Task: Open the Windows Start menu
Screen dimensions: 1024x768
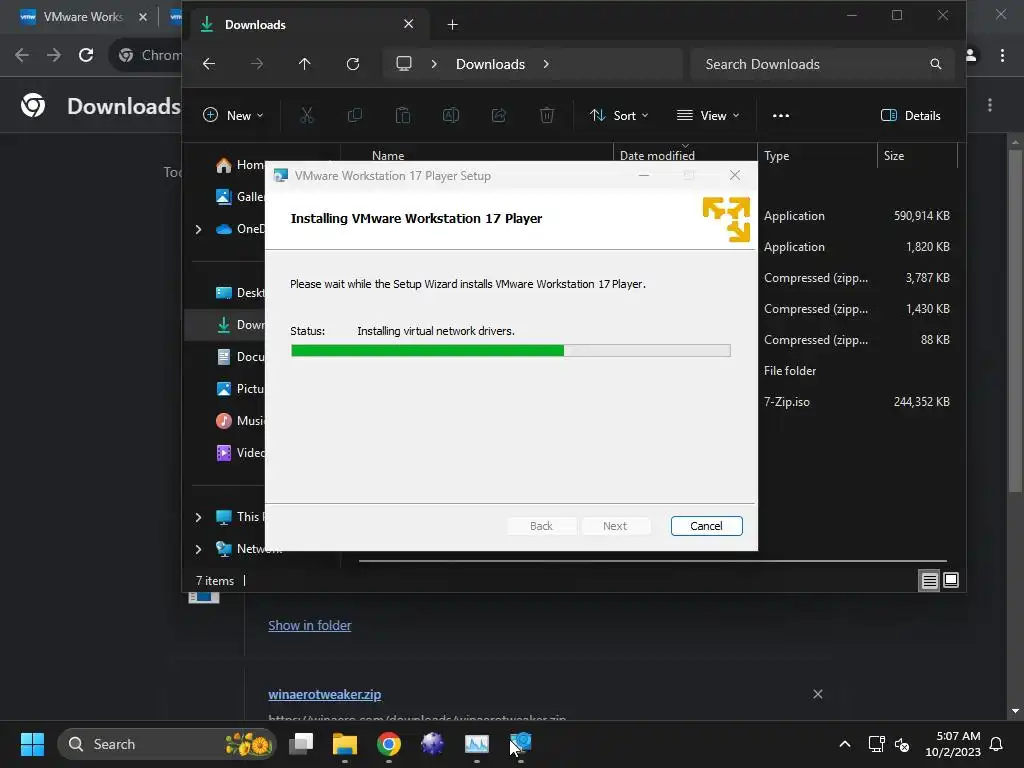Action: 32,744
